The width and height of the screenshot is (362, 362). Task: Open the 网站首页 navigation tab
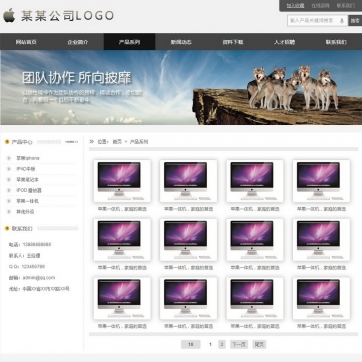26,42
